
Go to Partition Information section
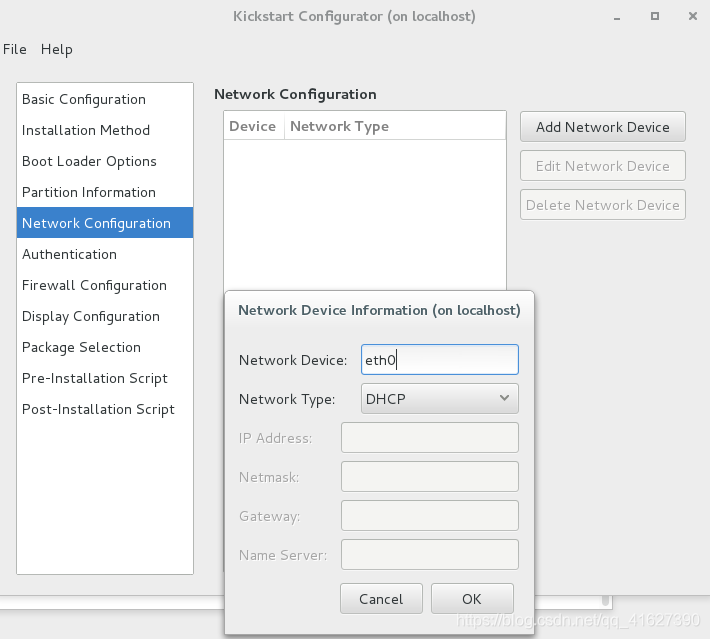[x=105, y=192]
